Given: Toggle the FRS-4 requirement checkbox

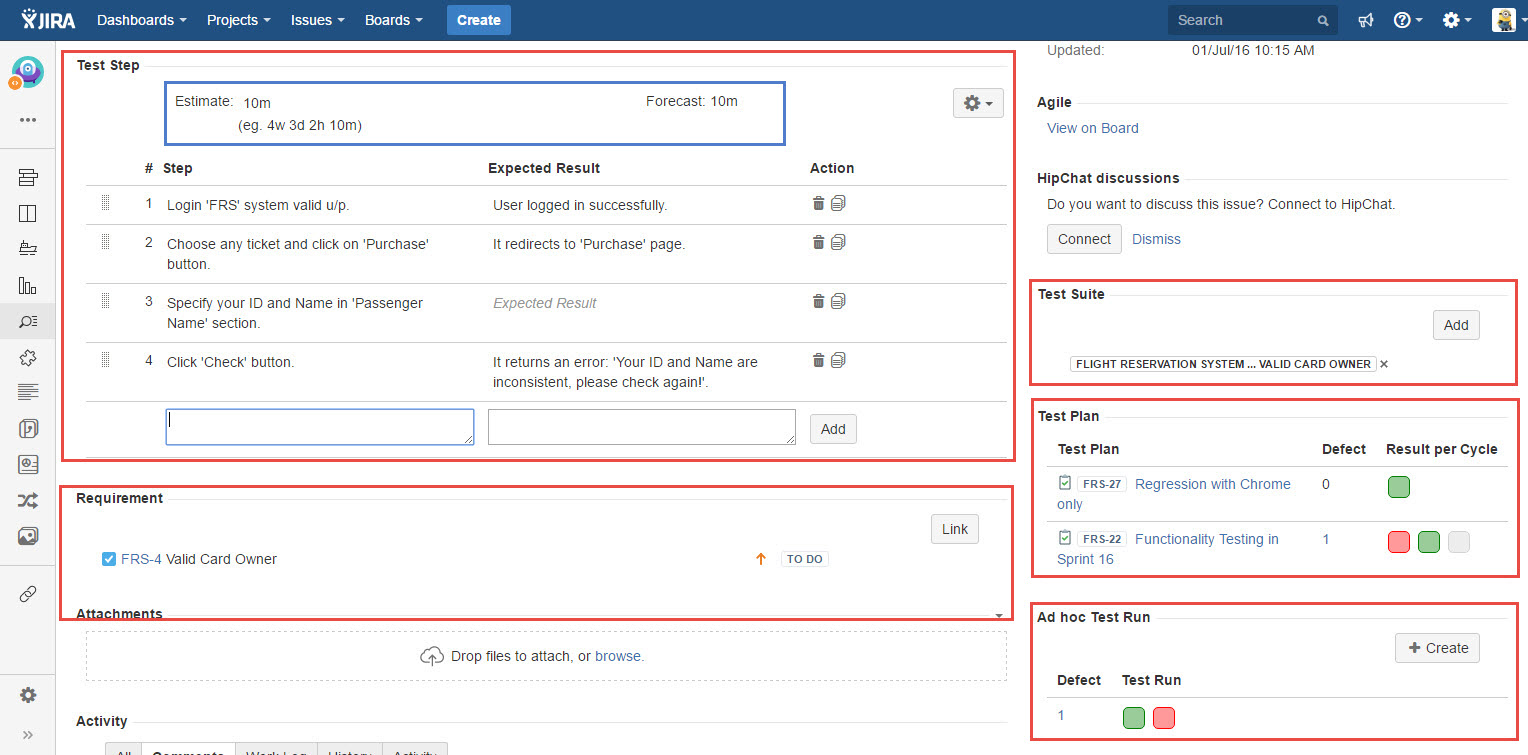Looking at the screenshot, I should pyautogui.click(x=109, y=559).
